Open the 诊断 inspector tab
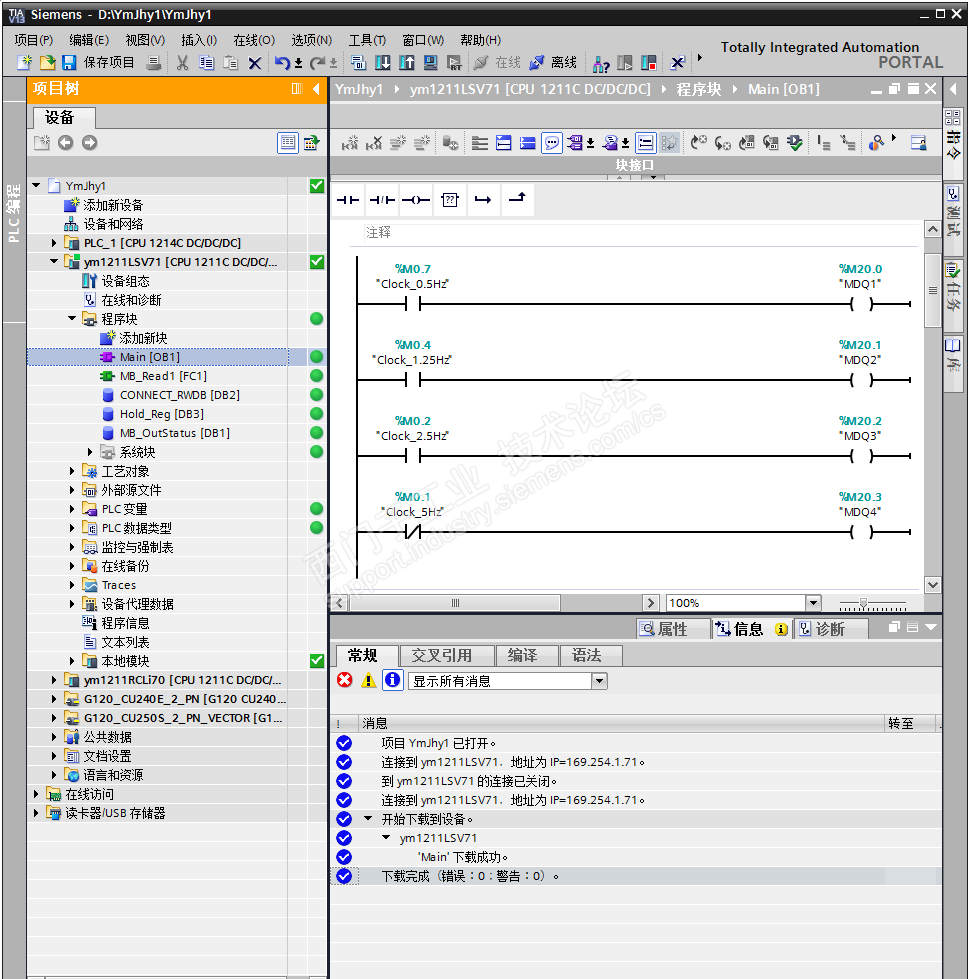 pyautogui.click(x=830, y=629)
